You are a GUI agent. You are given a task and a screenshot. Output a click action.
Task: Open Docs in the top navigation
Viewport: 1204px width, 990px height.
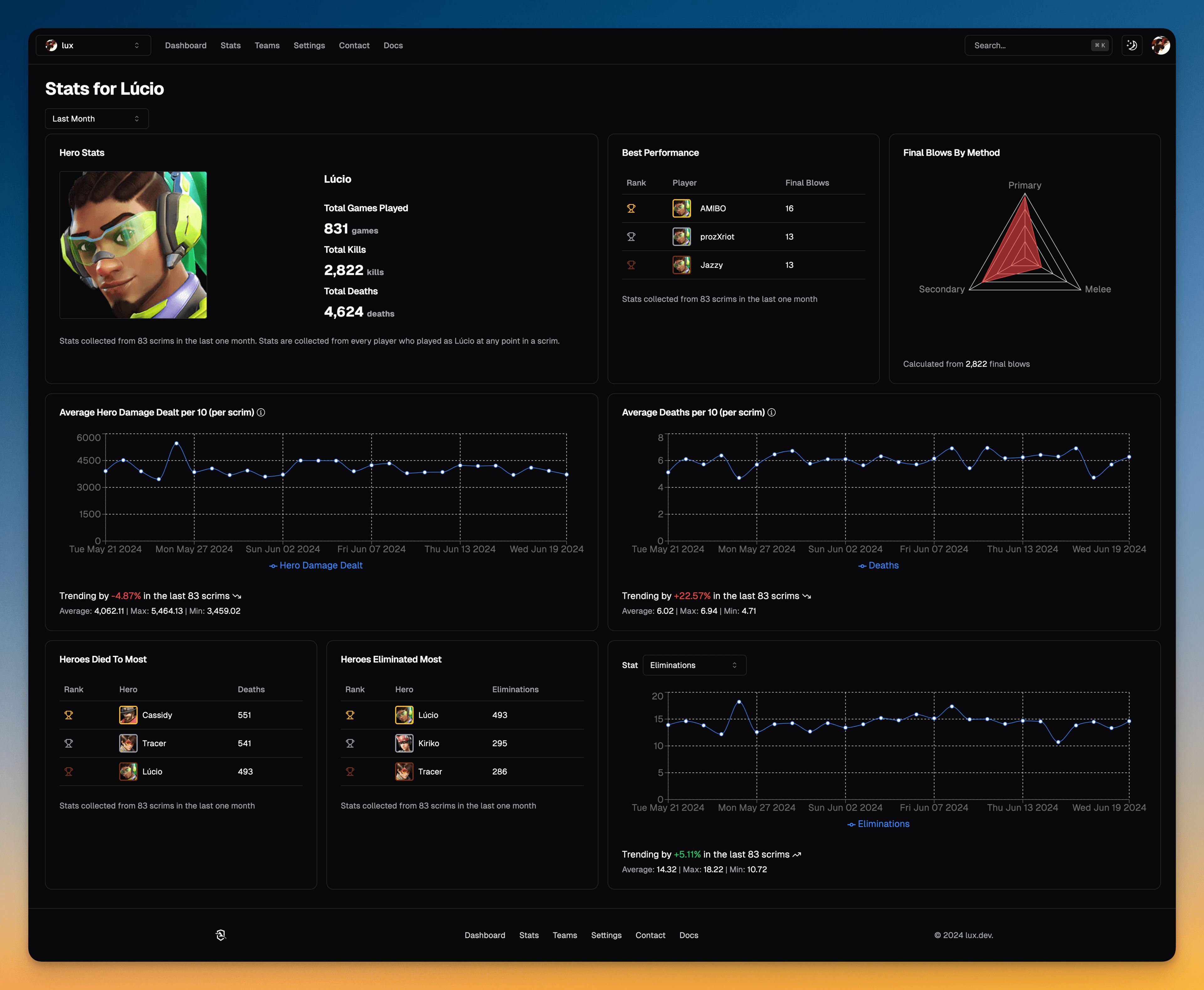tap(393, 45)
